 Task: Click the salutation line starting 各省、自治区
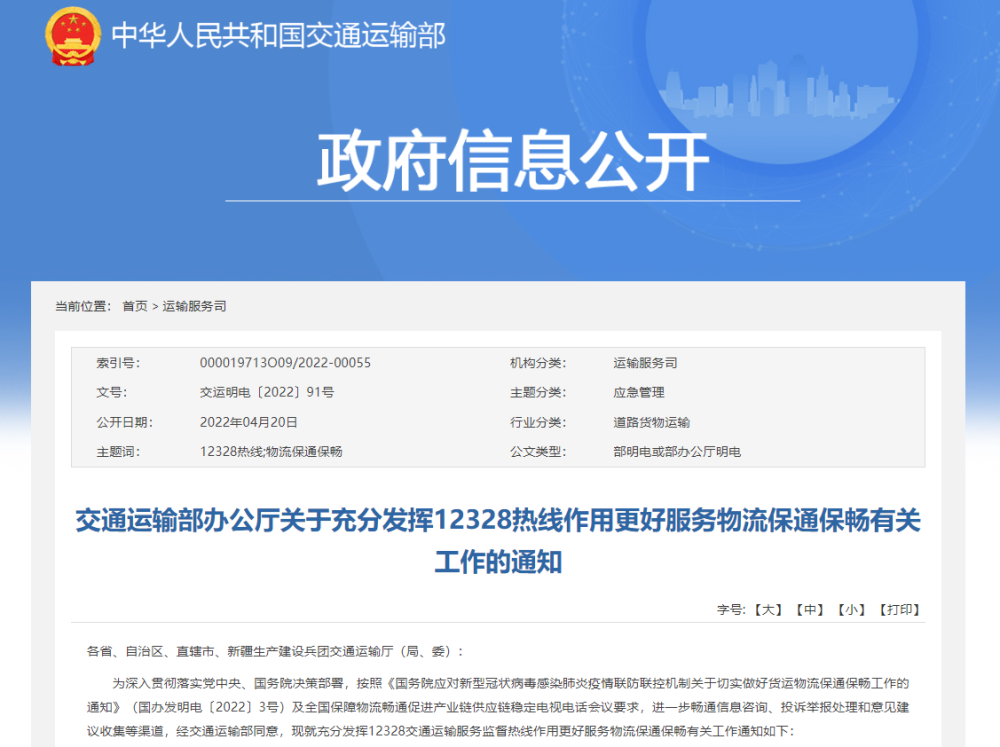(x=276, y=652)
